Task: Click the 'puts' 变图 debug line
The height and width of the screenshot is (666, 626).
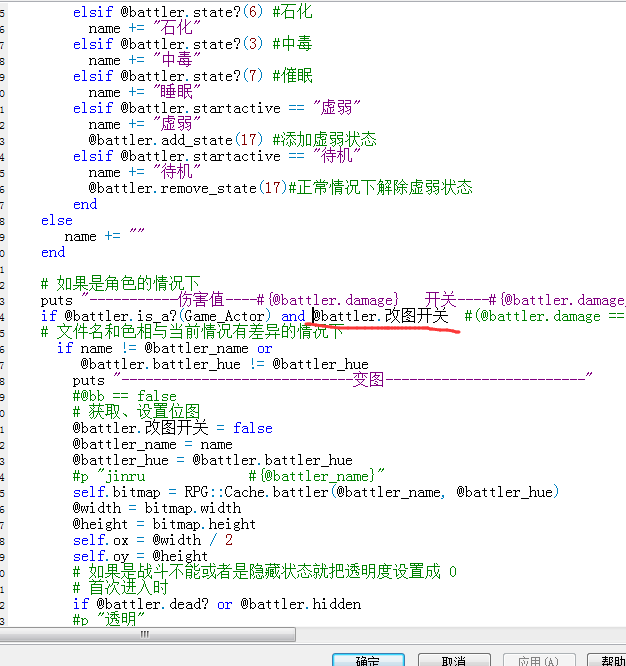Action: point(332,380)
